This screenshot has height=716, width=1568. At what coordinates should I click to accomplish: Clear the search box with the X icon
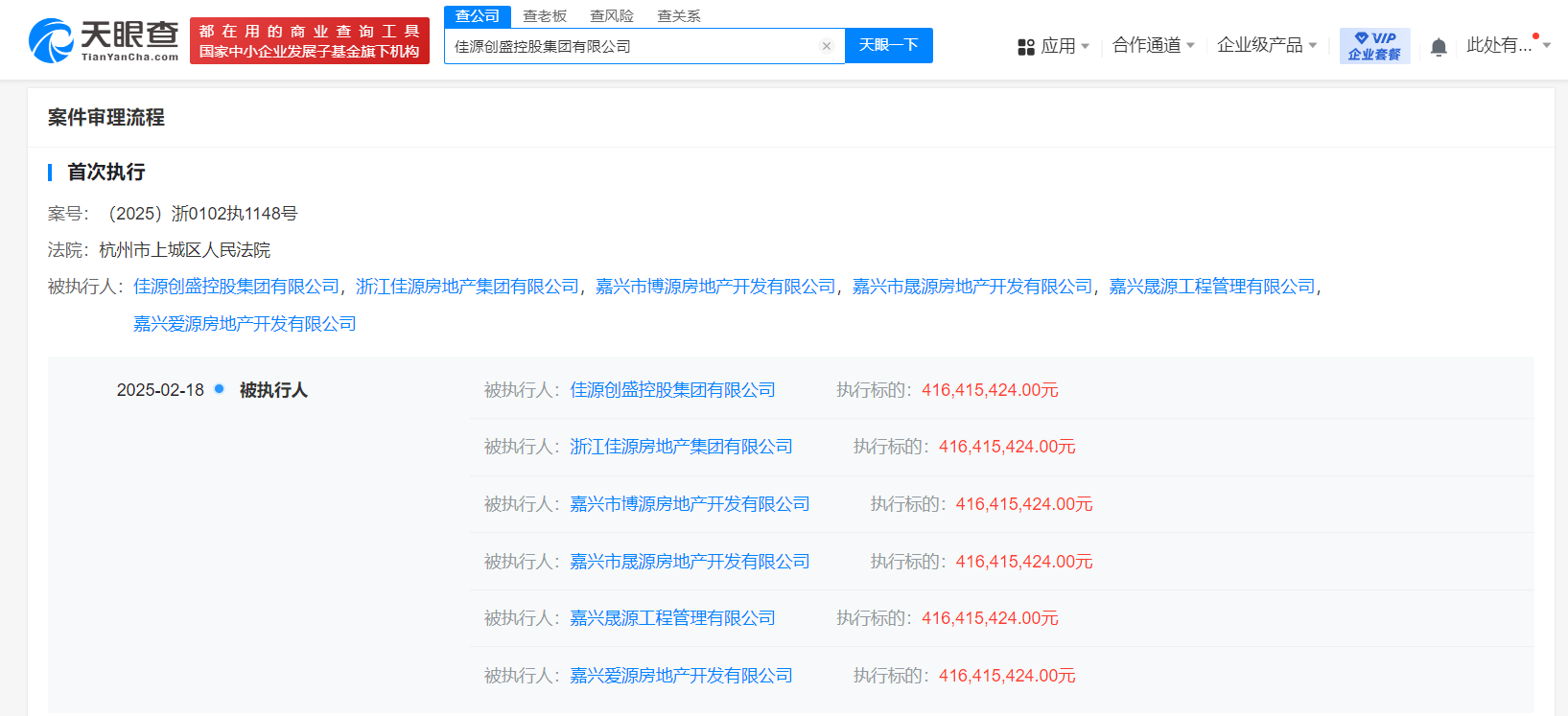[827, 46]
